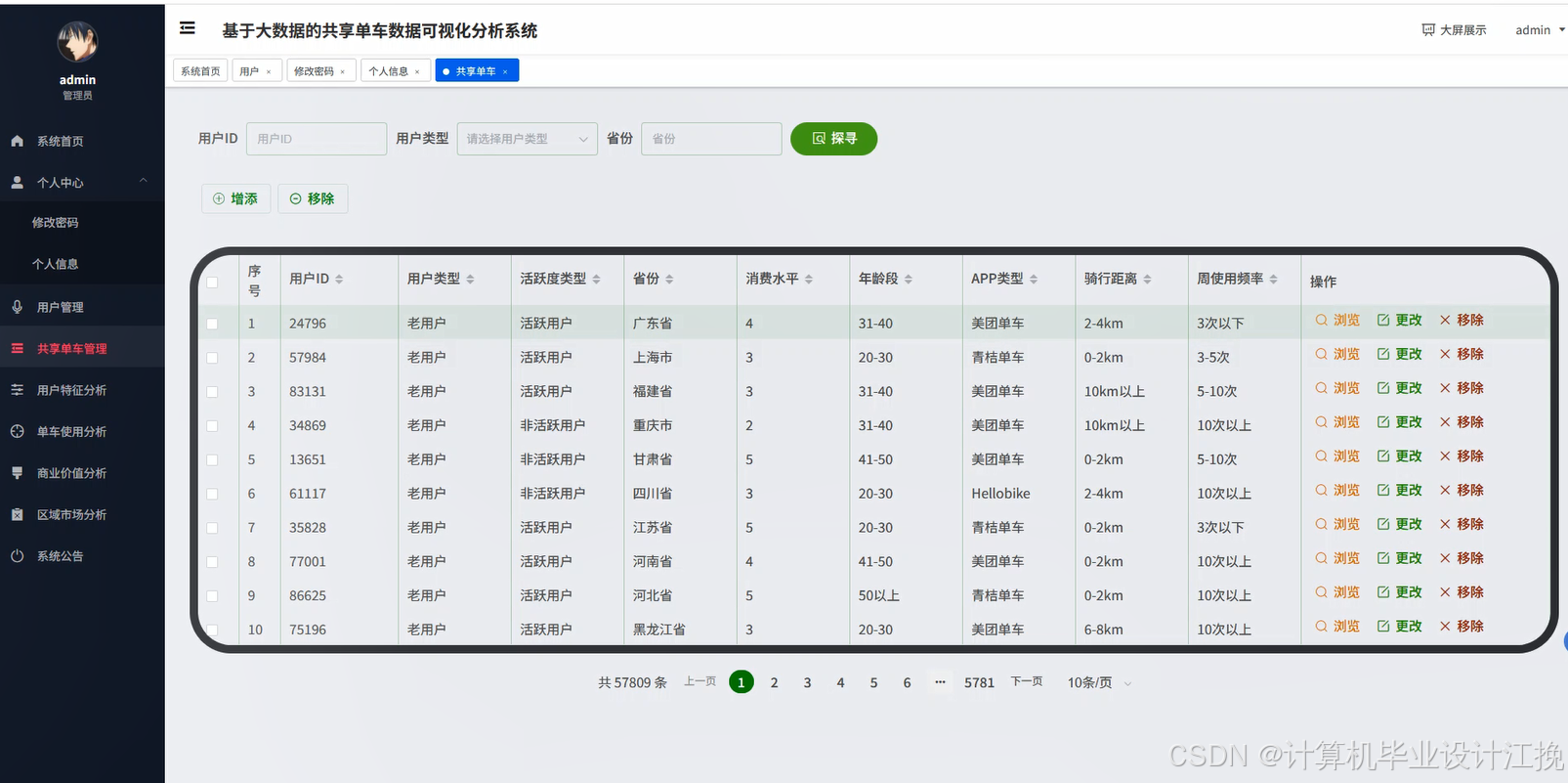Click 浏览 for user 24796
Image resolution: width=1568 pixels, height=783 pixels.
point(1337,320)
